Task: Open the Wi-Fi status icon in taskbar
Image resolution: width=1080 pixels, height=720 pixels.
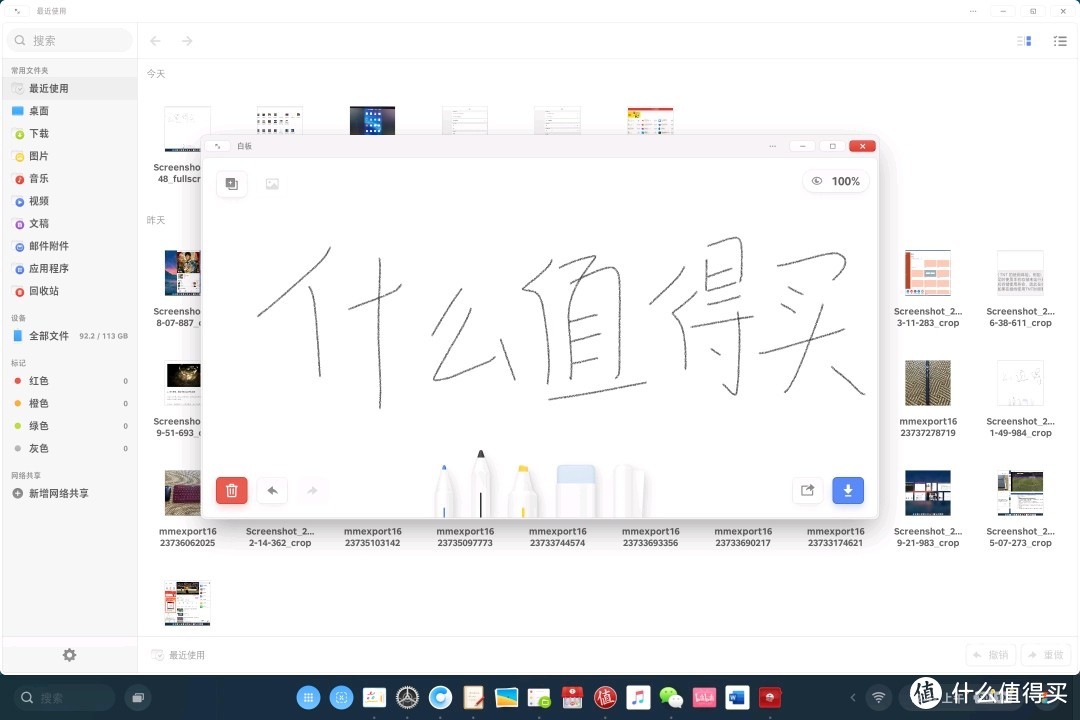Action: click(x=878, y=697)
